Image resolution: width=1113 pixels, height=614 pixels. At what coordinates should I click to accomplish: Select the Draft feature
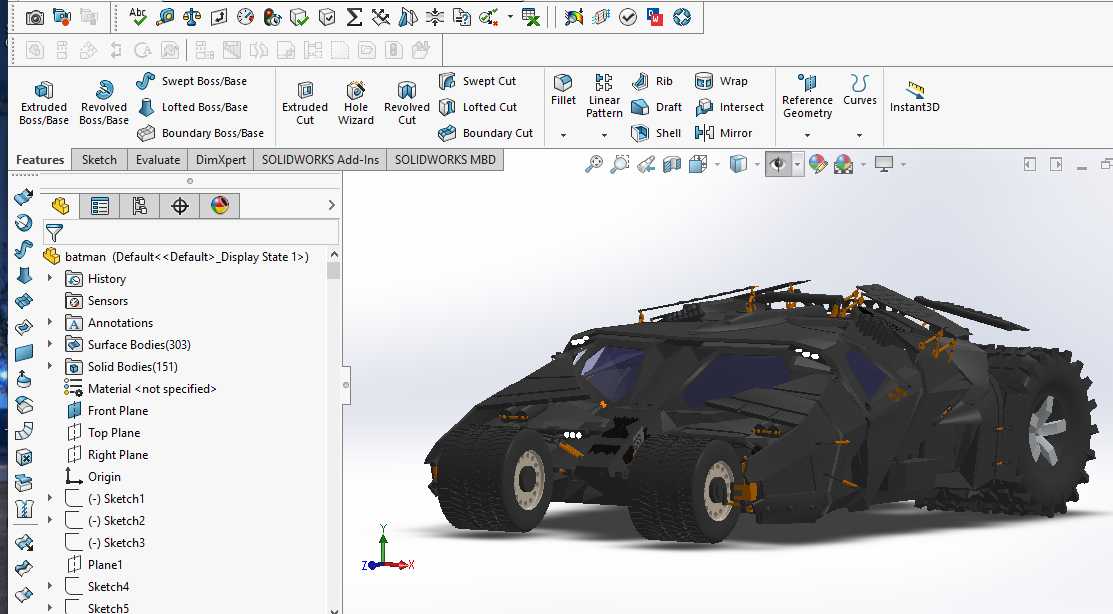click(657, 107)
